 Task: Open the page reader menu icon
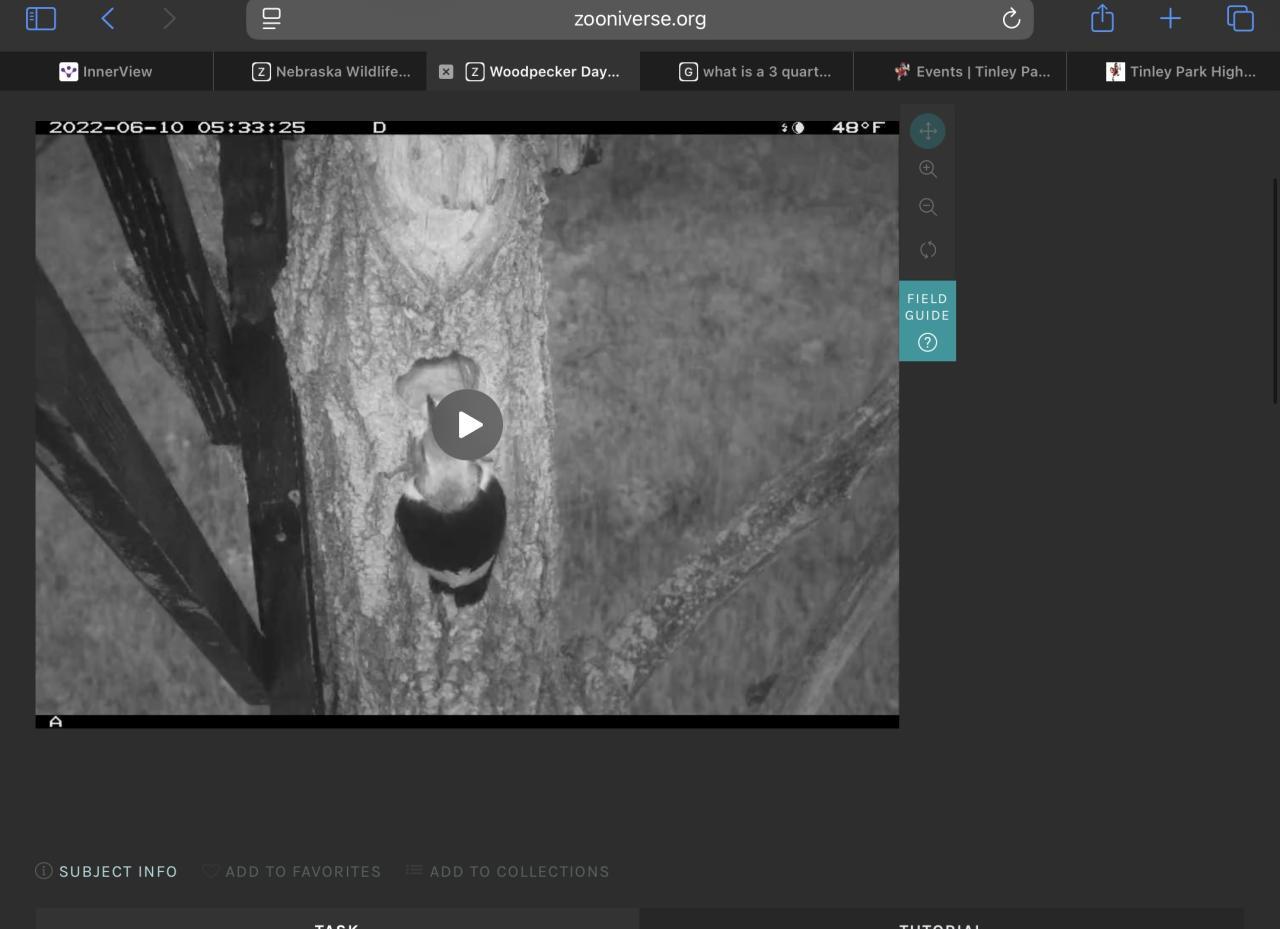tap(271, 18)
